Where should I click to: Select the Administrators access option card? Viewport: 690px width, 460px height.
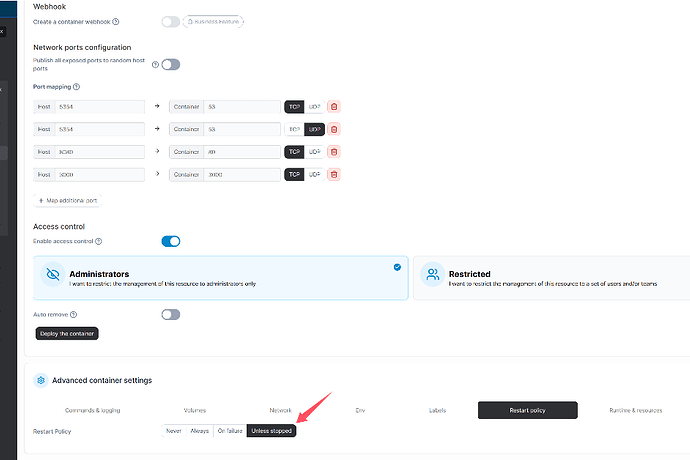point(221,278)
